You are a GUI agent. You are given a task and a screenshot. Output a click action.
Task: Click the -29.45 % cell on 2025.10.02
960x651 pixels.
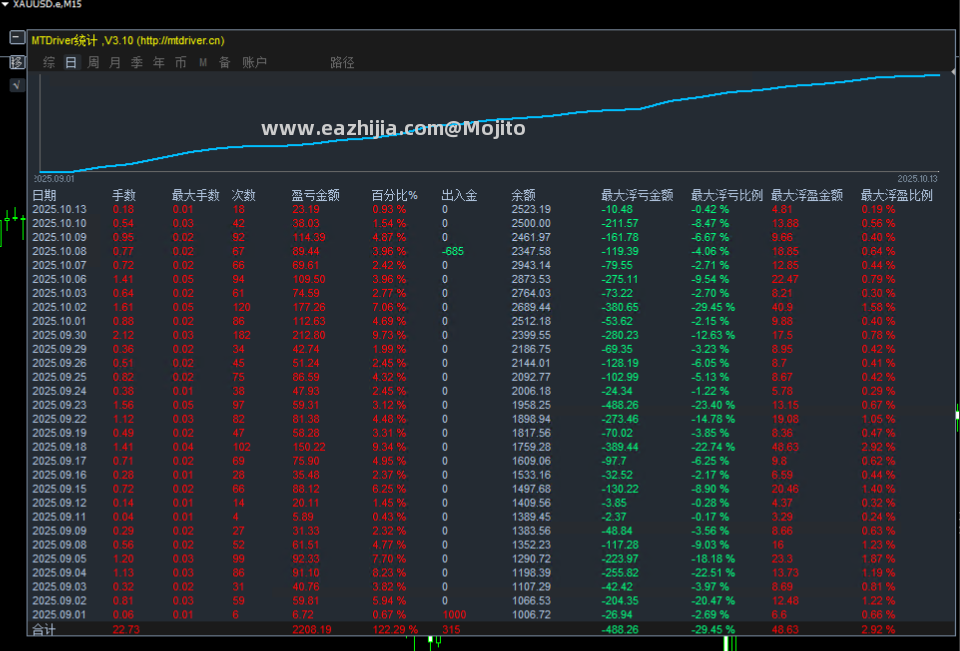coord(713,307)
